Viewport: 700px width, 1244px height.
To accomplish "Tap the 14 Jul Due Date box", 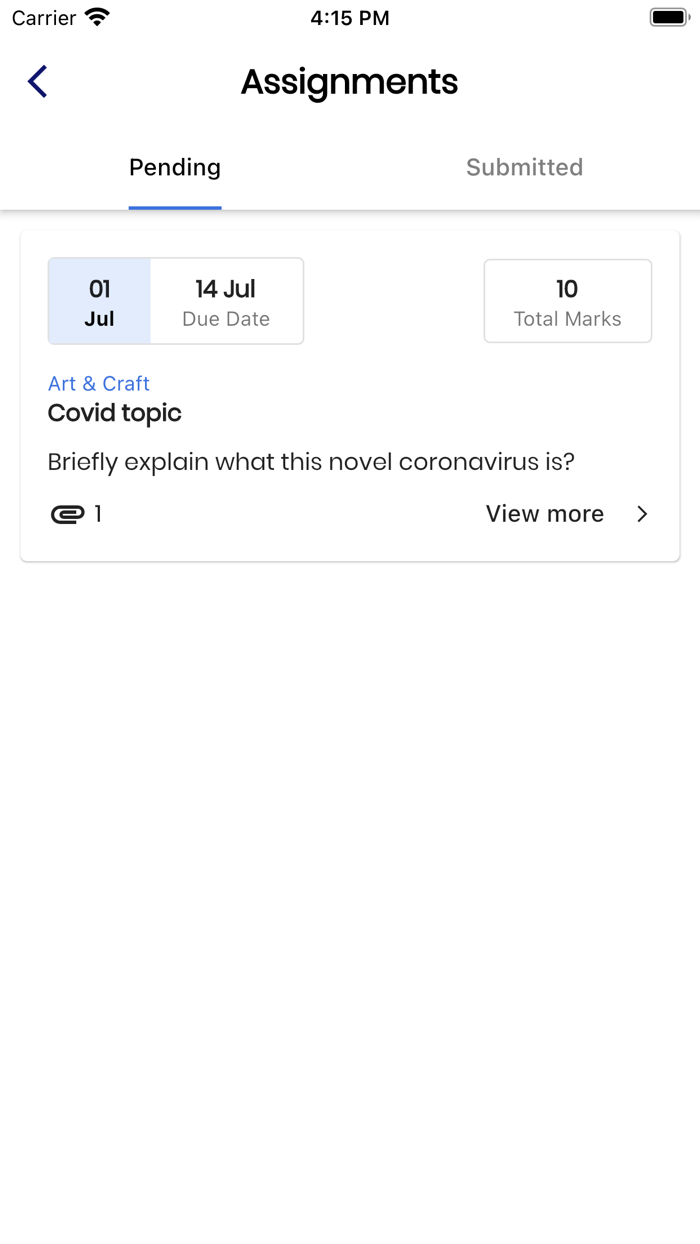I will 226,301.
